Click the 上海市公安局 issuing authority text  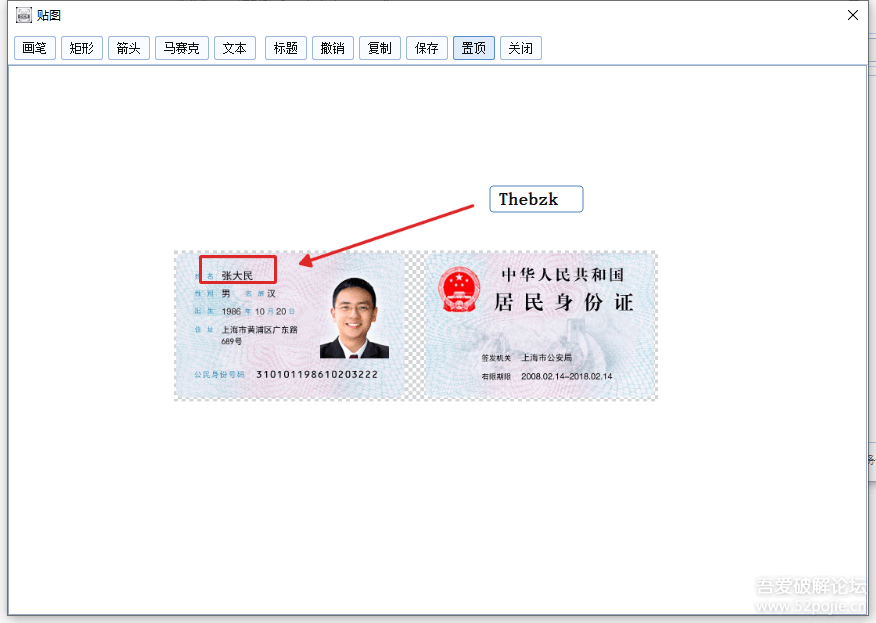pyautogui.click(x=546, y=358)
